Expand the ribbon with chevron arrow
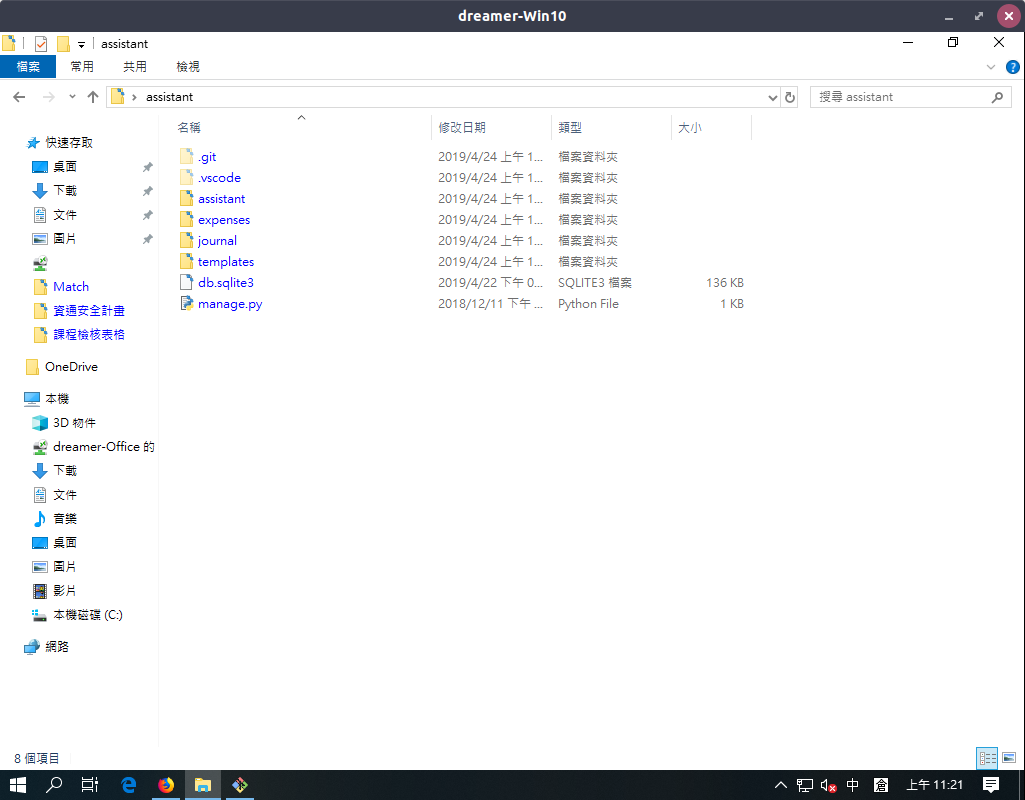The height and width of the screenshot is (800, 1025). (991, 67)
